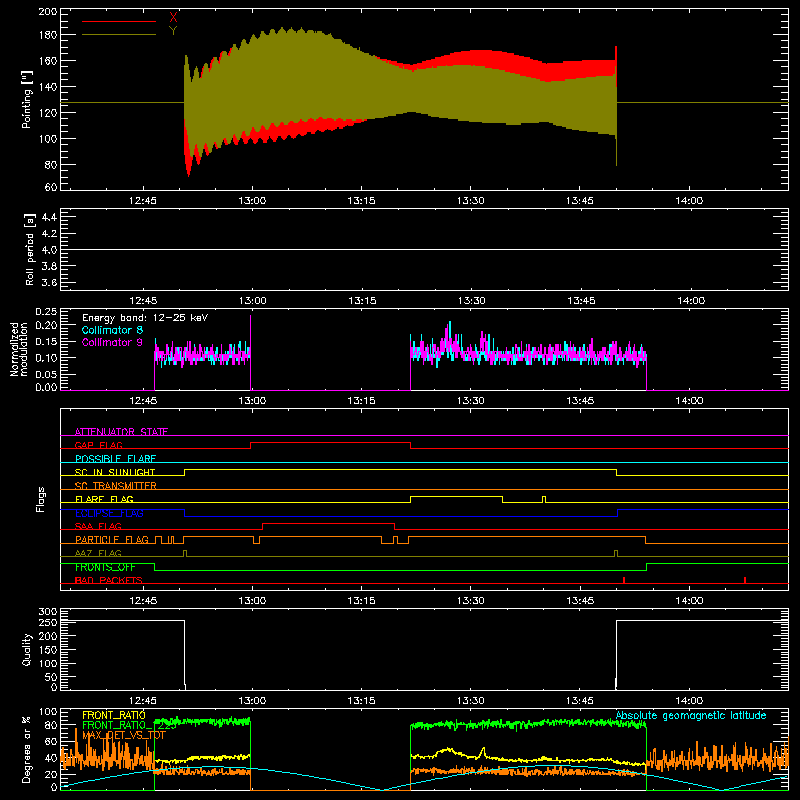Screen dimensions: 800x800
Task: Click the 'Normalized modulation' axis label
Action: [19, 349]
